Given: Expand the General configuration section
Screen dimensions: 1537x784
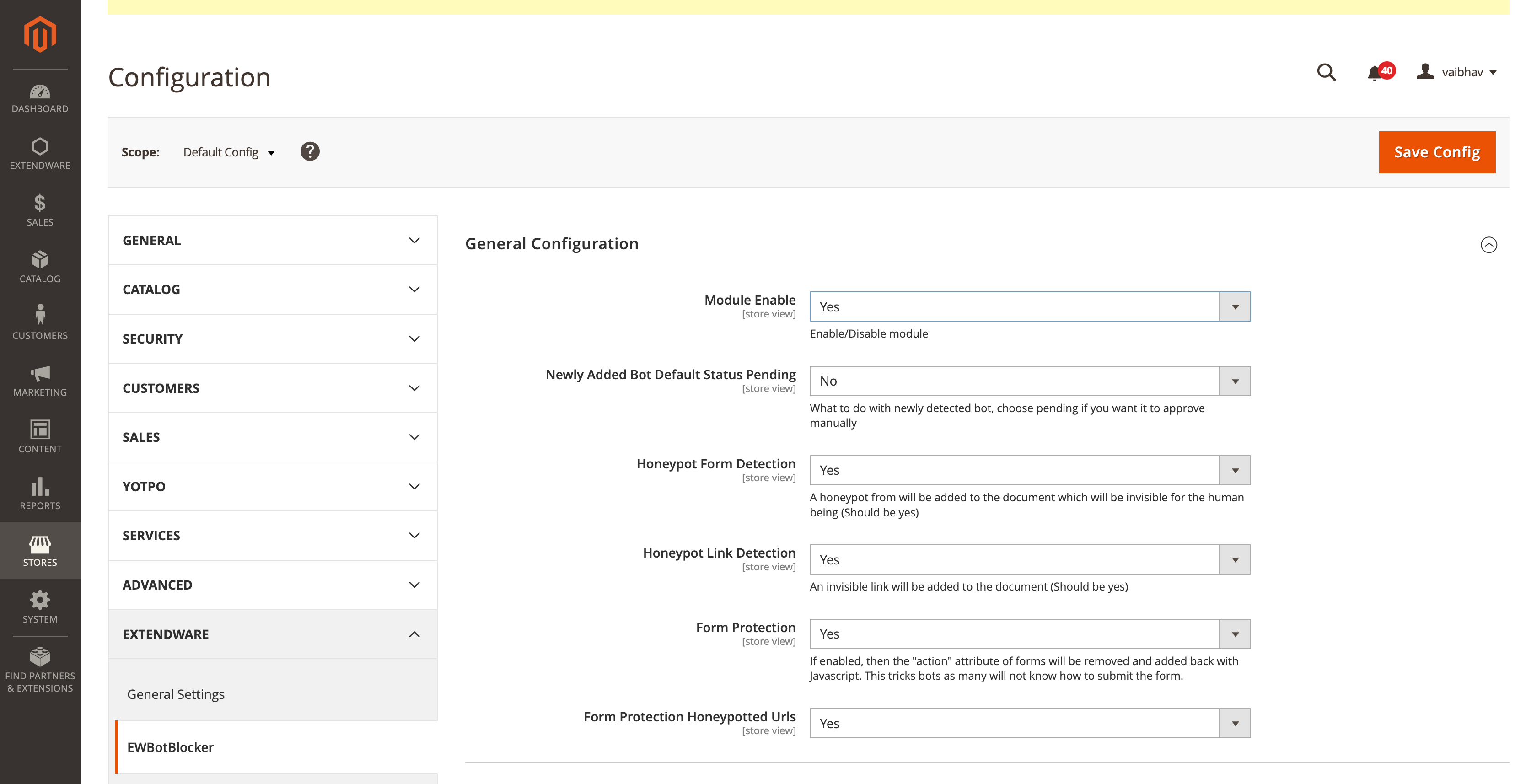Looking at the screenshot, I should [1489, 244].
